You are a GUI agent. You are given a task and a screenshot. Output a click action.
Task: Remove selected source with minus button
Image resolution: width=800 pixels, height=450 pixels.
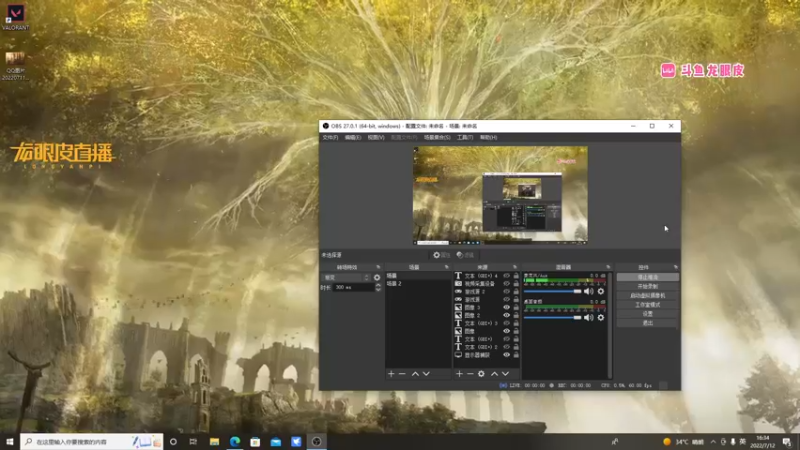[x=470, y=374]
